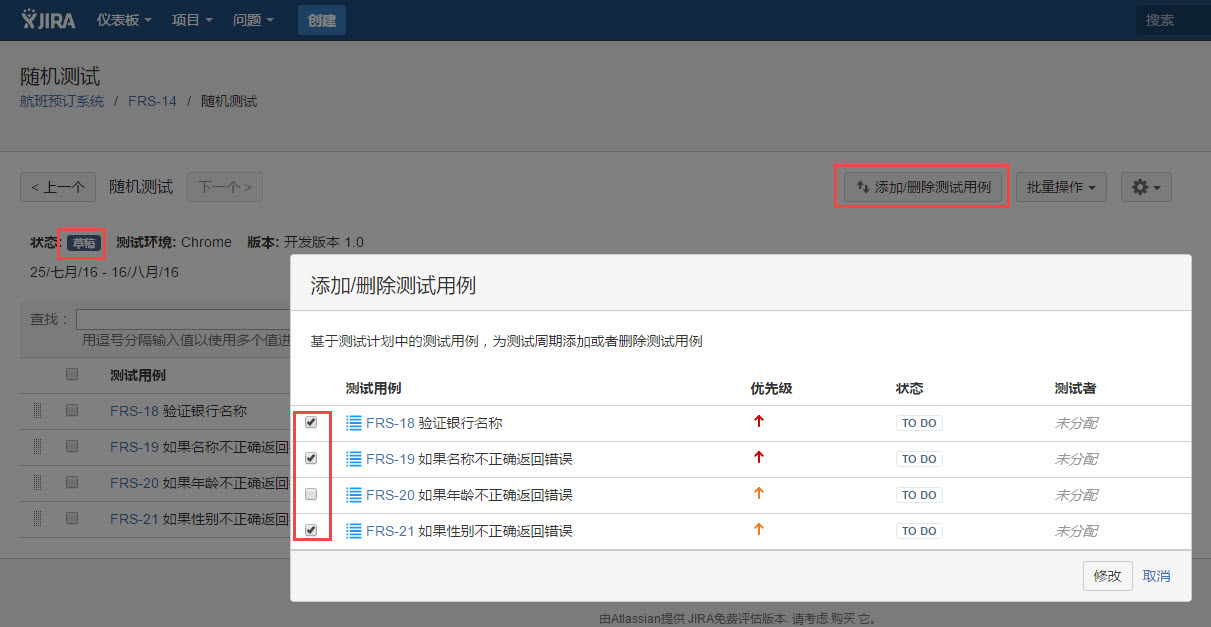1211x627 pixels.
Task: Click the 测试用例 column header in dialog
Action: (373, 388)
